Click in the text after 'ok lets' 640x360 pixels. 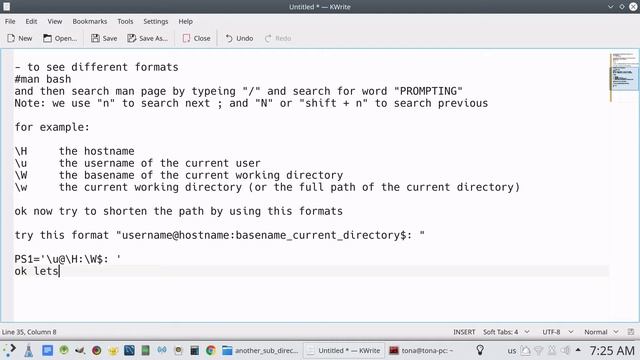[60, 271]
